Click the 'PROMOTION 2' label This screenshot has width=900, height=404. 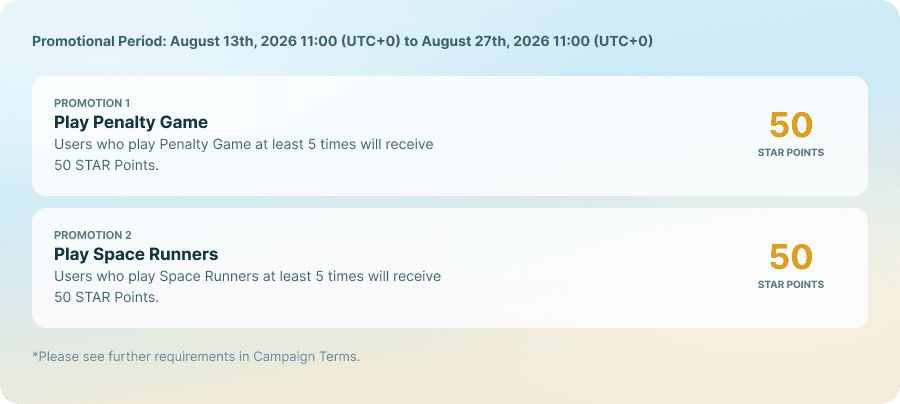92,235
